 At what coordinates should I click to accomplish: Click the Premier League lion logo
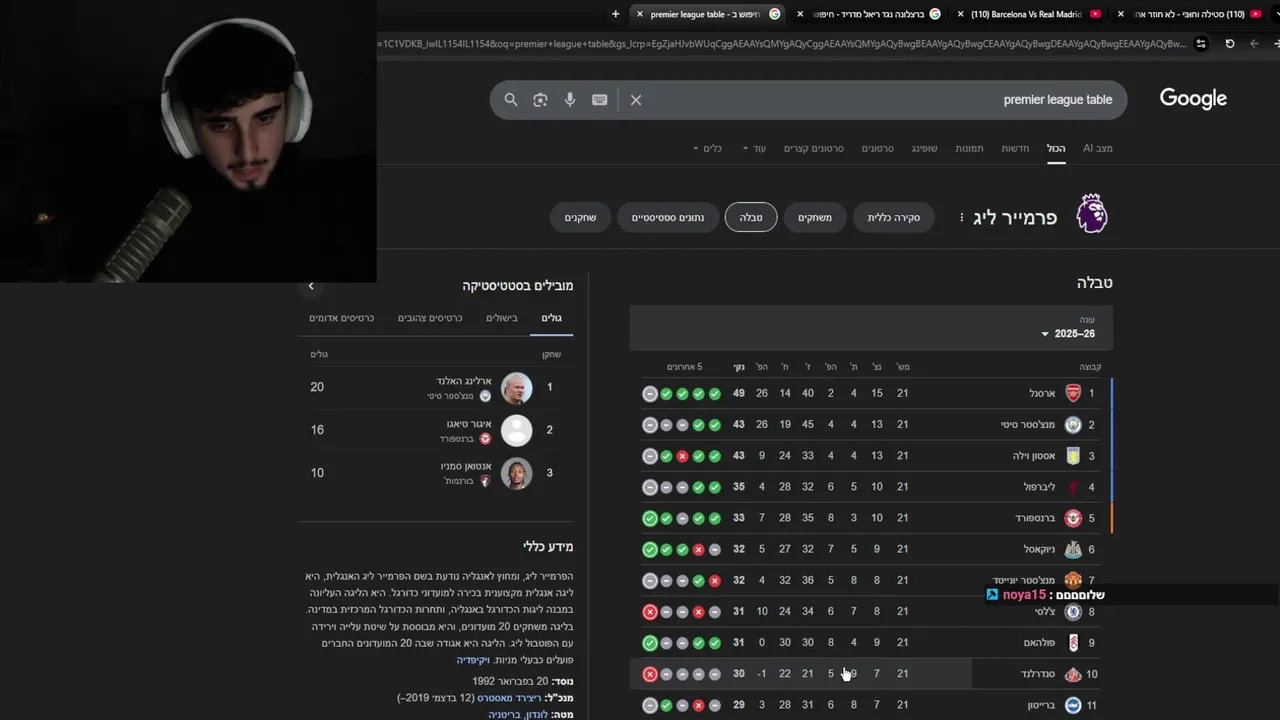pyautogui.click(x=1092, y=214)
